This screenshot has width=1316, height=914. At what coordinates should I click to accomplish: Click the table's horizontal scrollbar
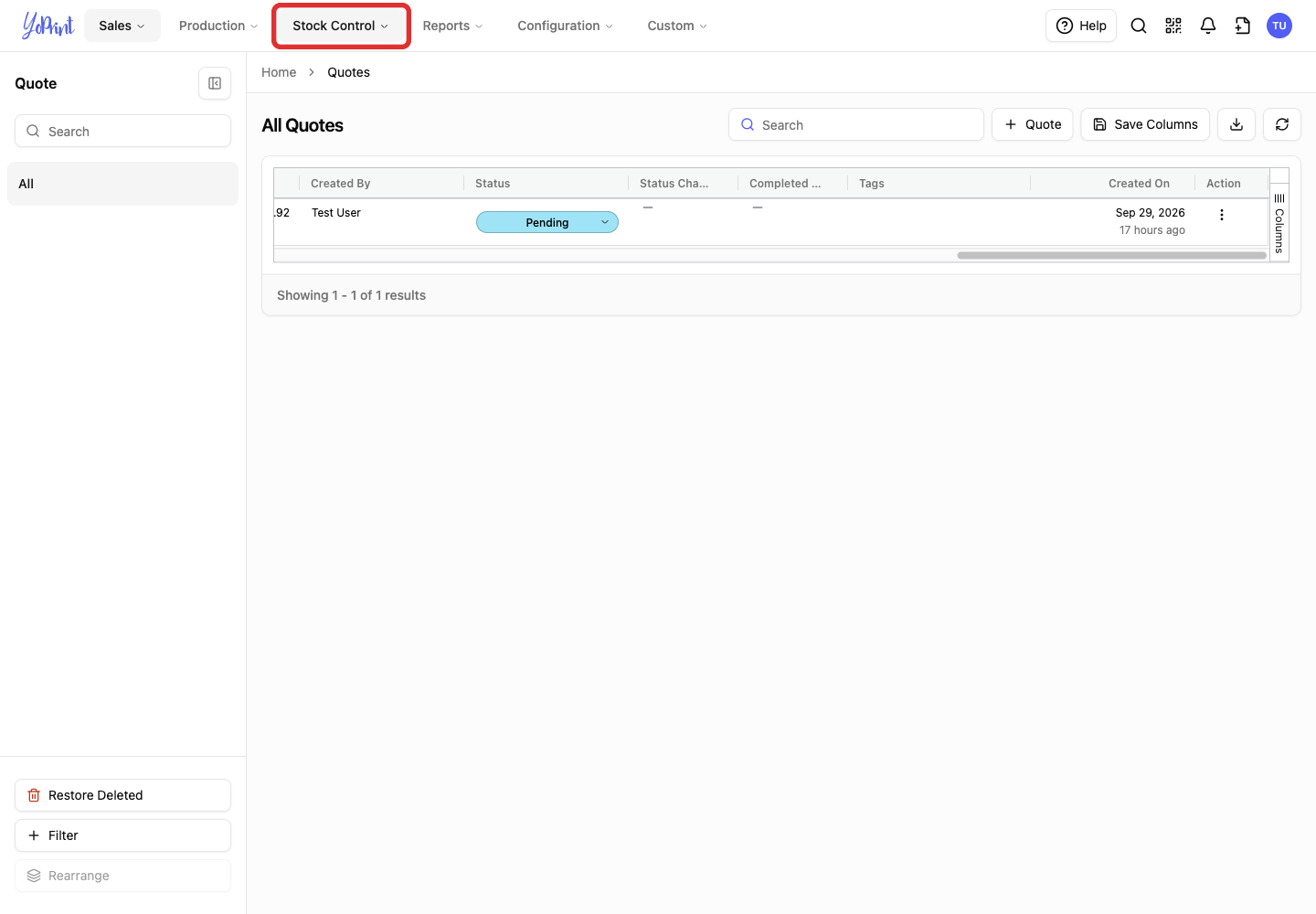(x=1111, y=256)
